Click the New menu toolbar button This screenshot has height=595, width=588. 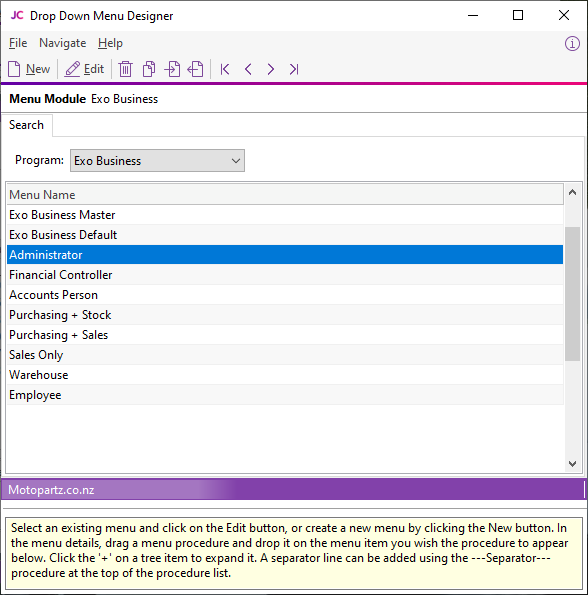click(29, 69)
